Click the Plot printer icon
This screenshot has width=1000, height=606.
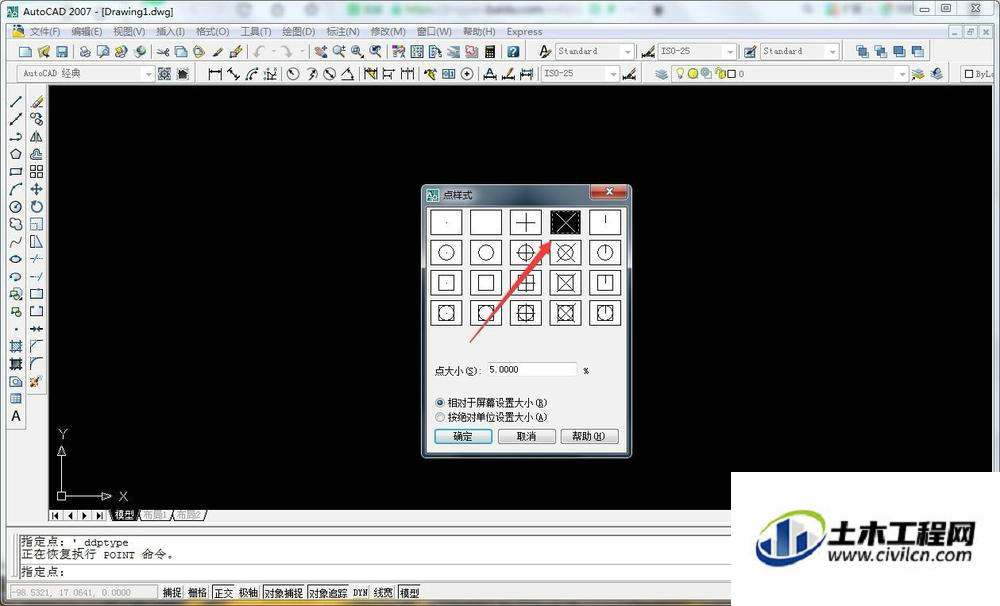[x=85, y=52]
